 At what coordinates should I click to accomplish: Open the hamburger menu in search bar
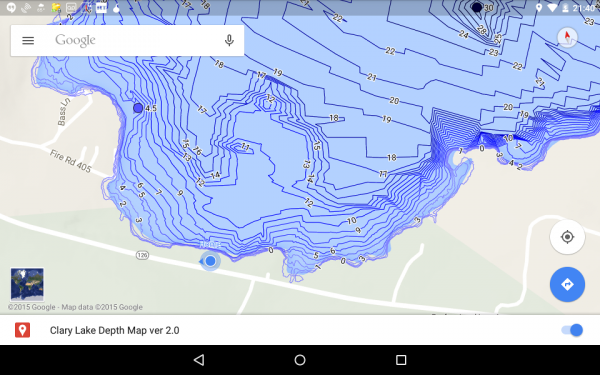[28, 40]
